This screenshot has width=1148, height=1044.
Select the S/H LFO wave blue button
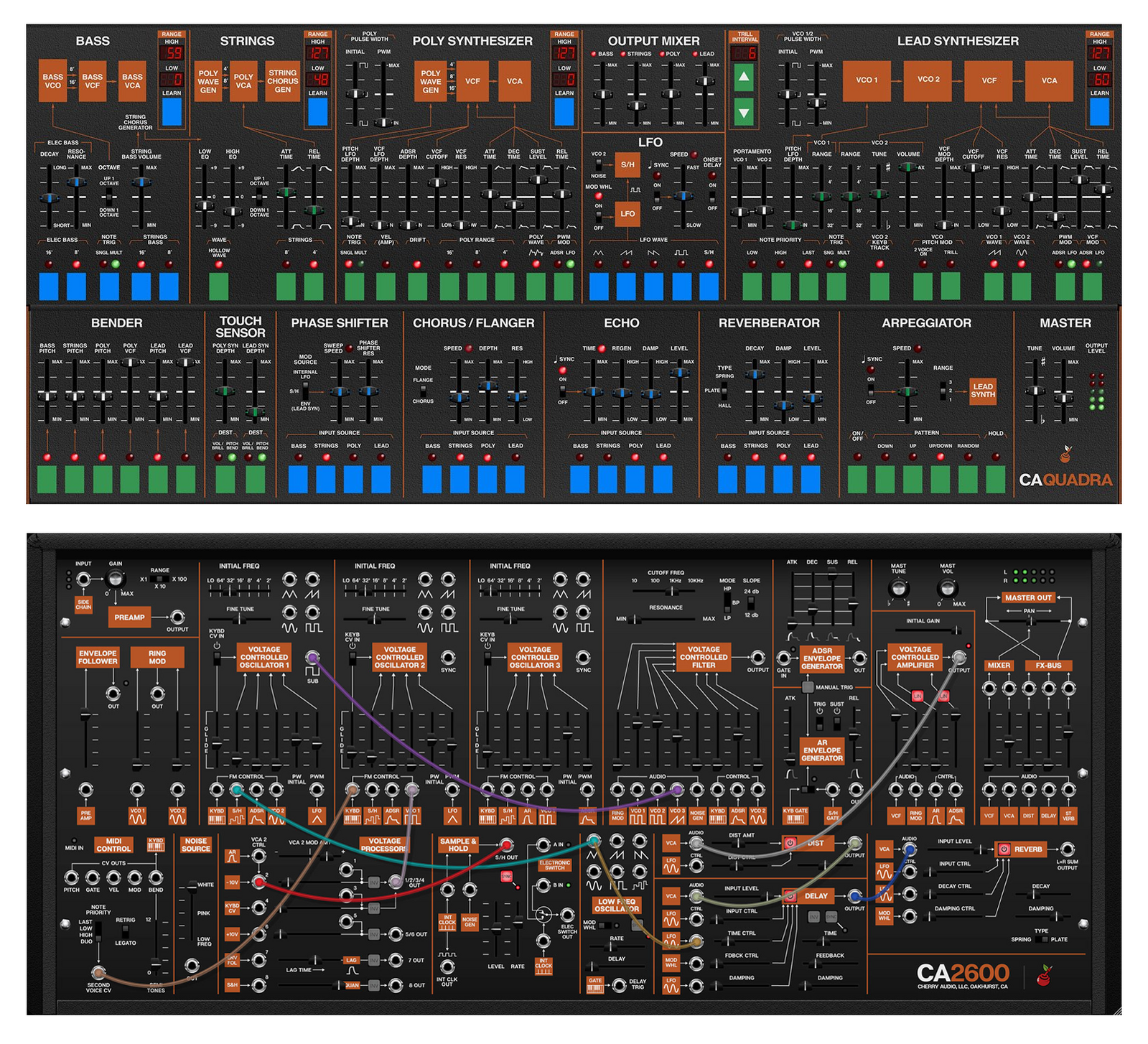click(x=708, y=286)
